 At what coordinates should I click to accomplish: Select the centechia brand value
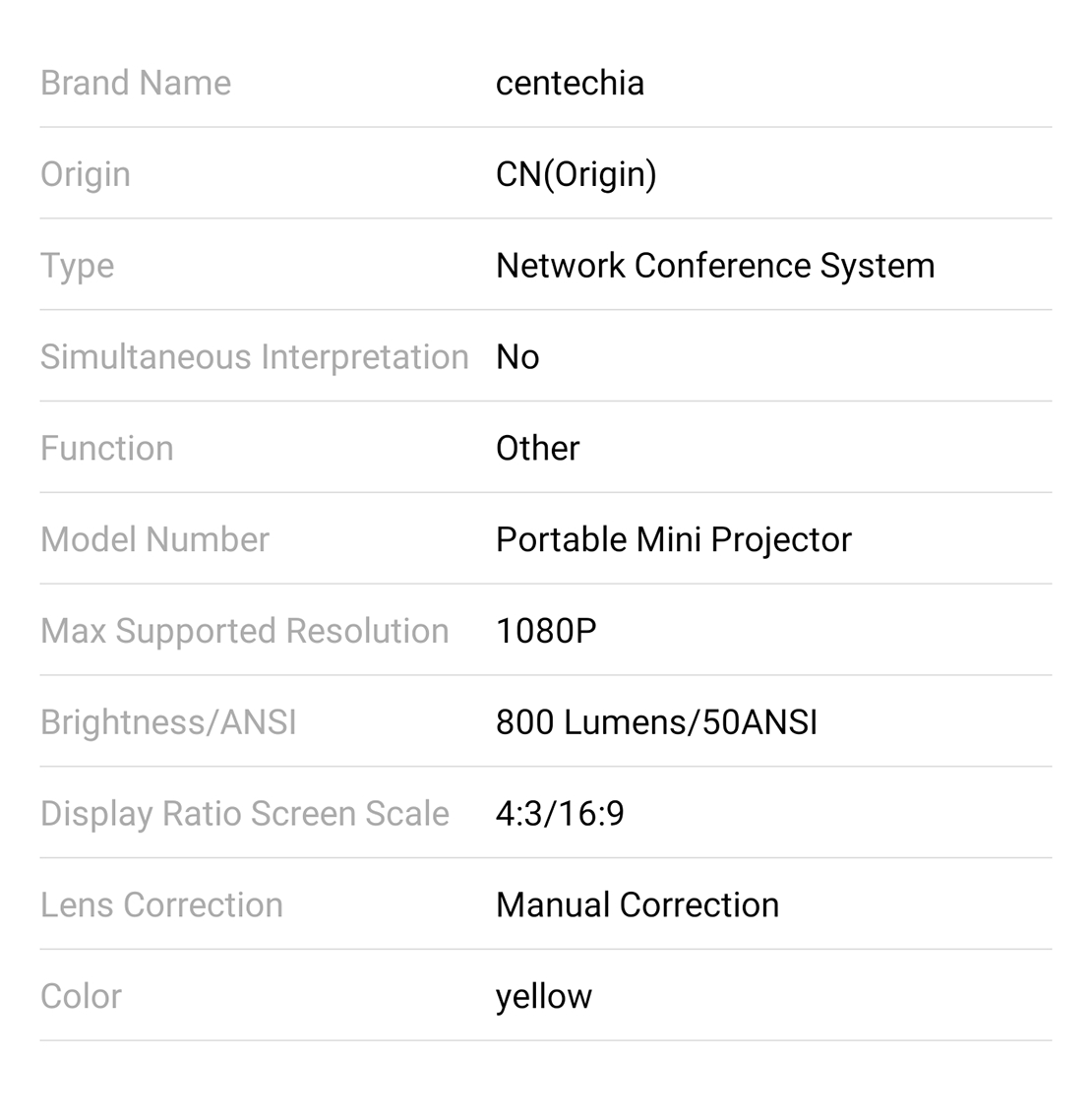point(570,83)
